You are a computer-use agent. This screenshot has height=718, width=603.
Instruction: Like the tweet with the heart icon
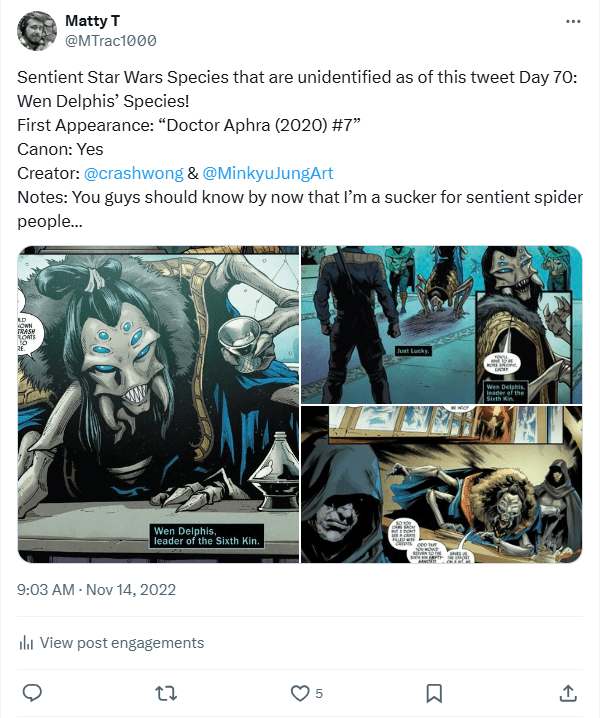pyautogui.click(x=299, y=692)
